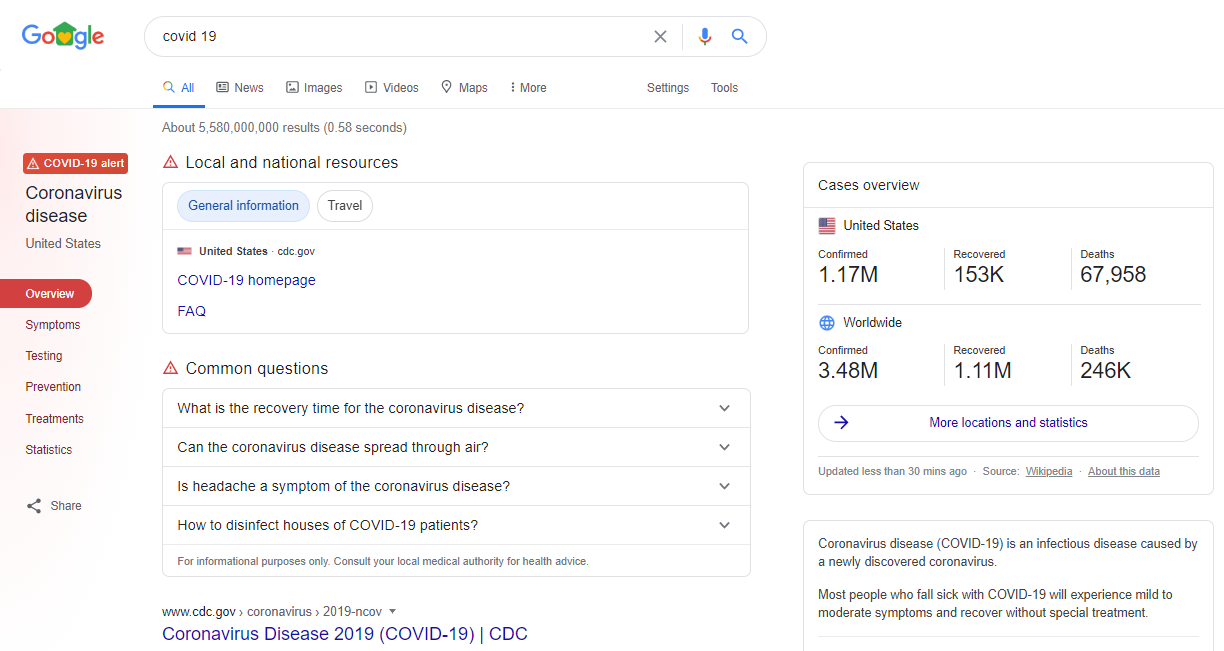Click the arrow icon in More locations button
Screen dimensions: 1224x651
(841, 423)
